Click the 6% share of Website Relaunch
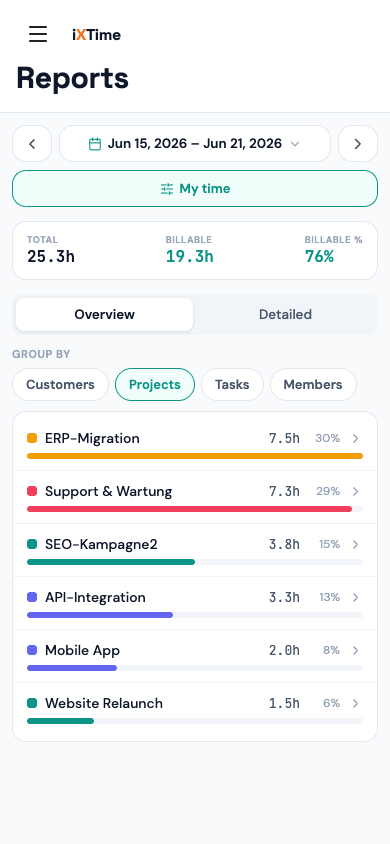The width and height of the screenshot is (390, 844). [x=331, y=704]
